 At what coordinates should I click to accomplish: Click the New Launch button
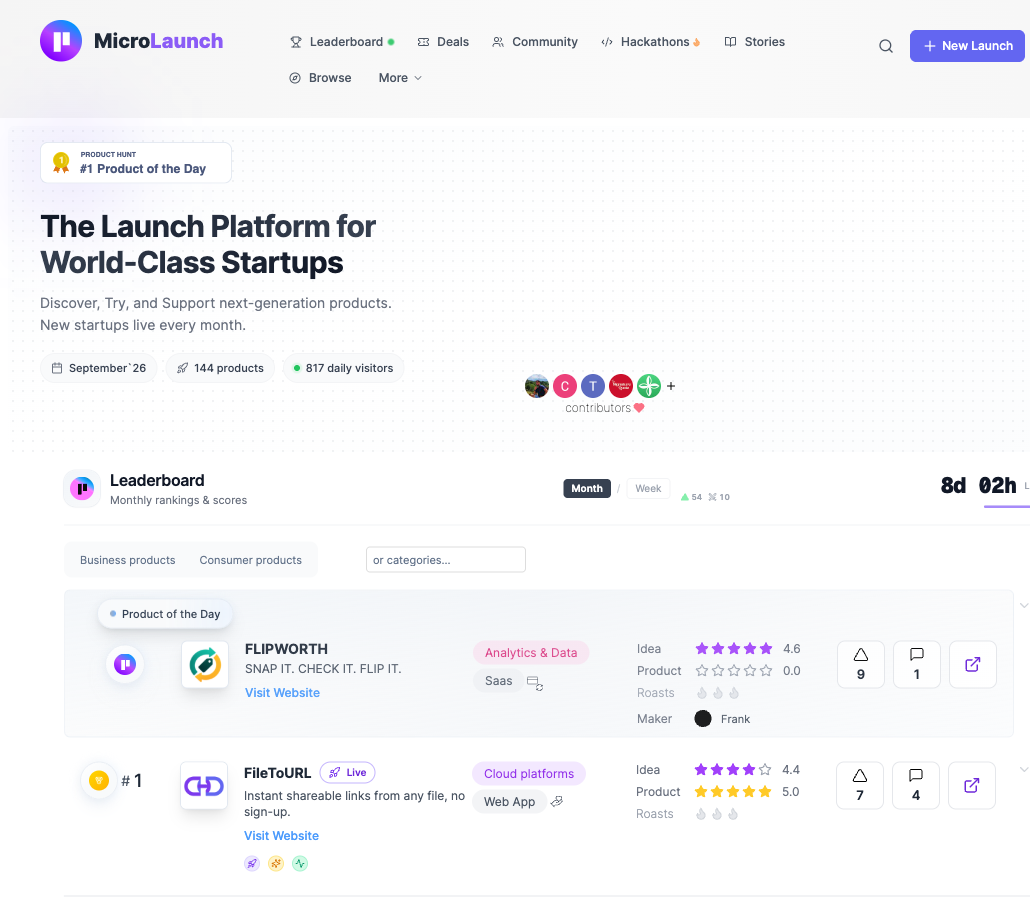tap(967, 46)
